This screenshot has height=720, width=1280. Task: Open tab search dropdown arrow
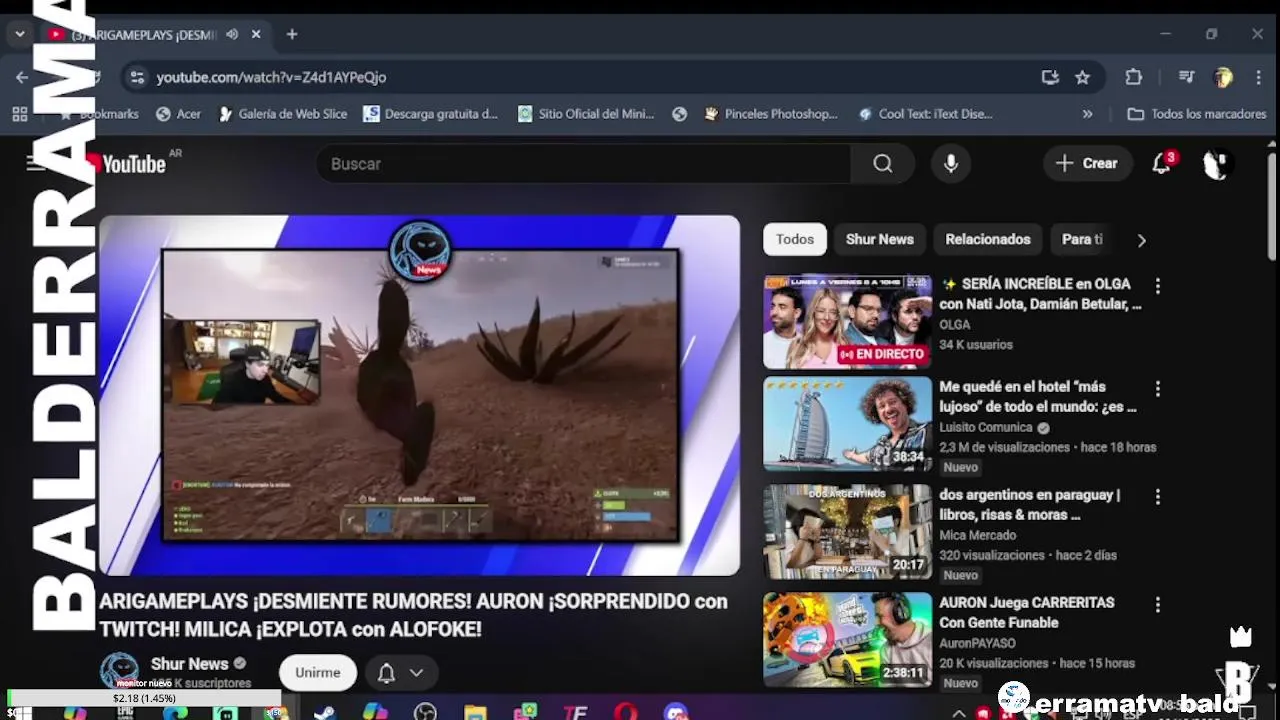click(x=20, y=34)
